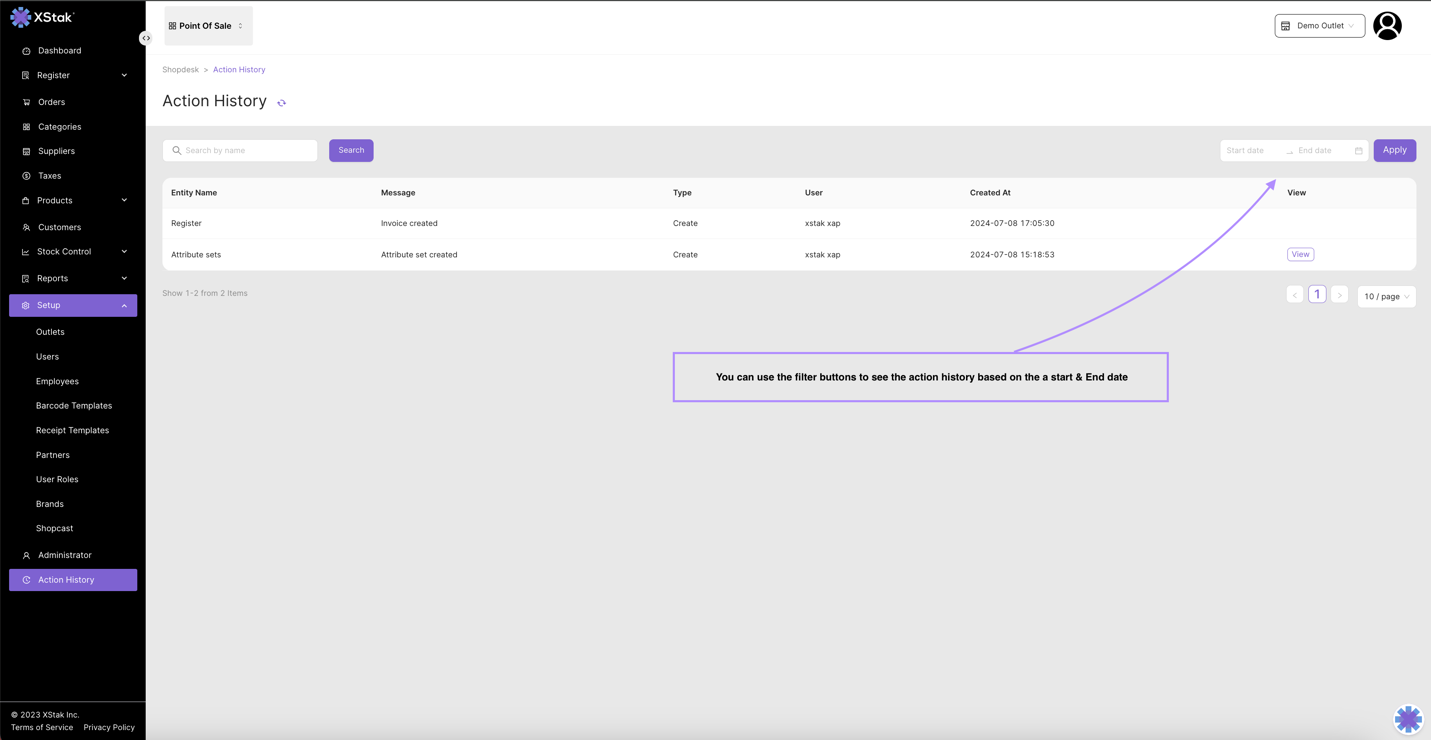The width and height of the screenshot is (1431, 740).
Task: Open the Privacy Policy link
Action: coord(109,727)
